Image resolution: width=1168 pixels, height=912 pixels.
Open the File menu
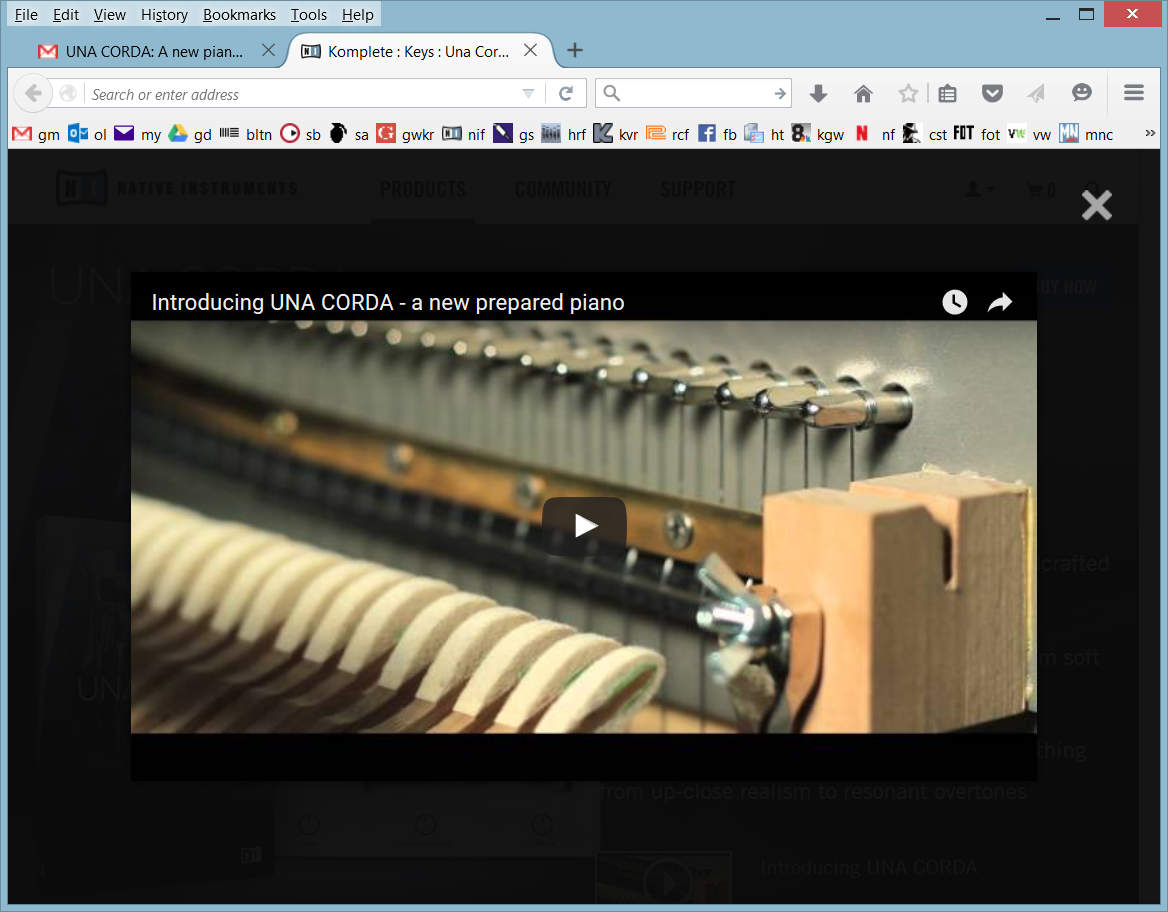(26, 15)
